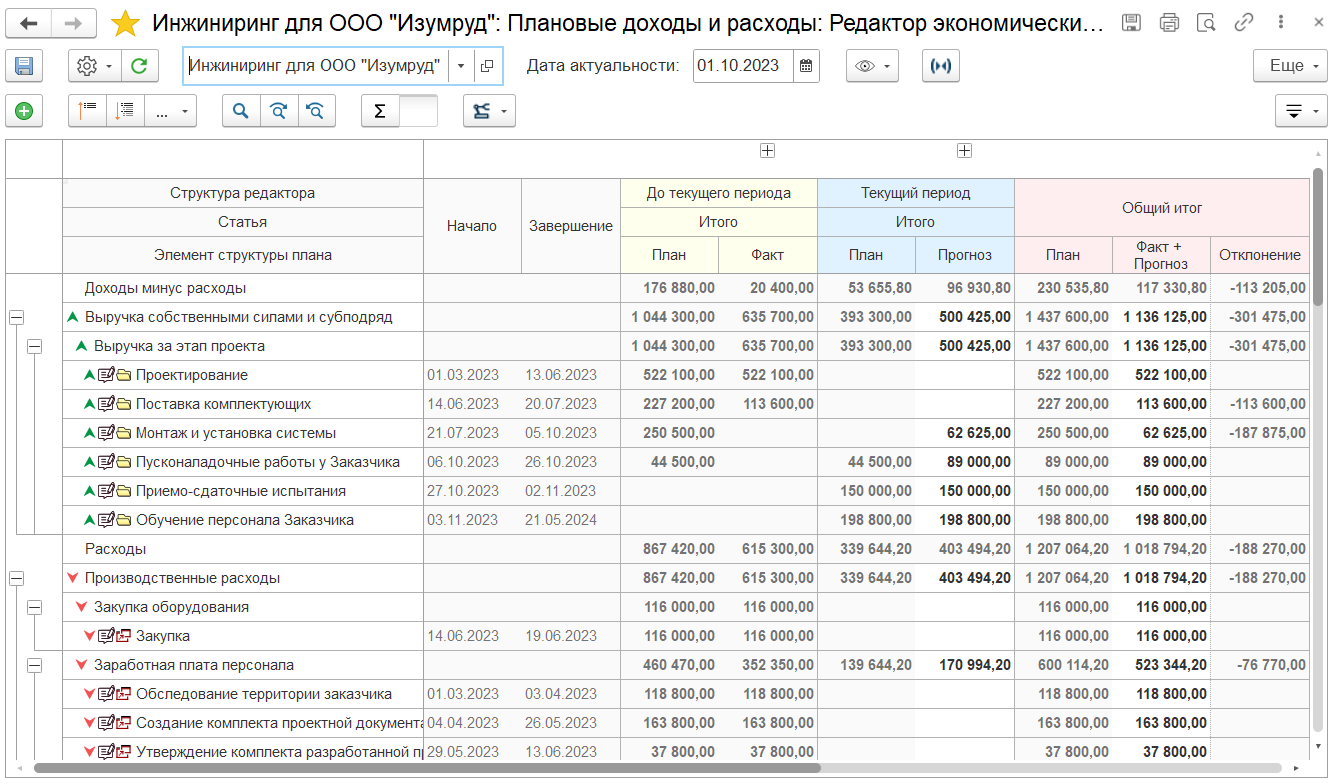
Task: Click the back navigation arrow button
Action: point(30,23)
